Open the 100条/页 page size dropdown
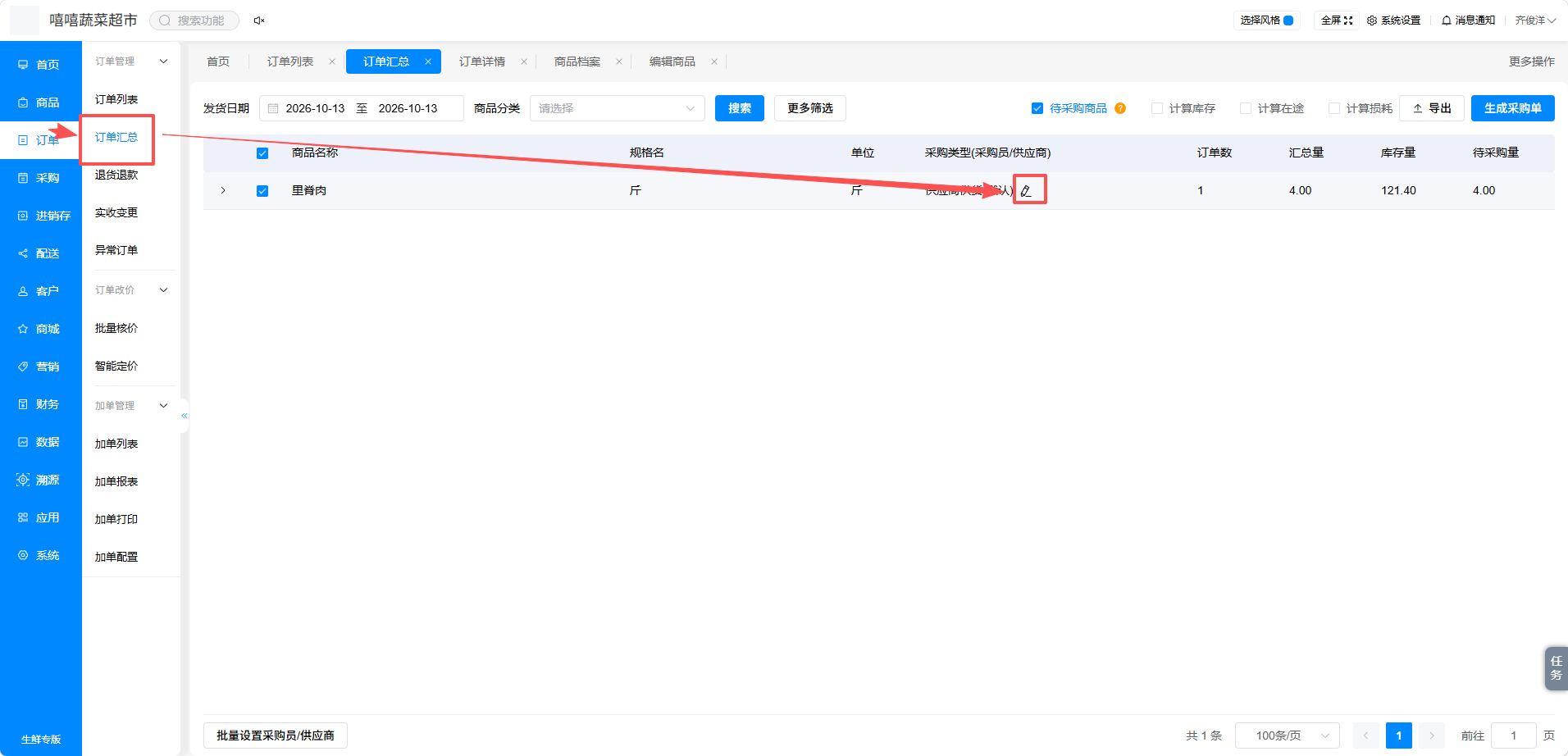The height and width of the screenshot is (756, 1568). (1288, 736)
